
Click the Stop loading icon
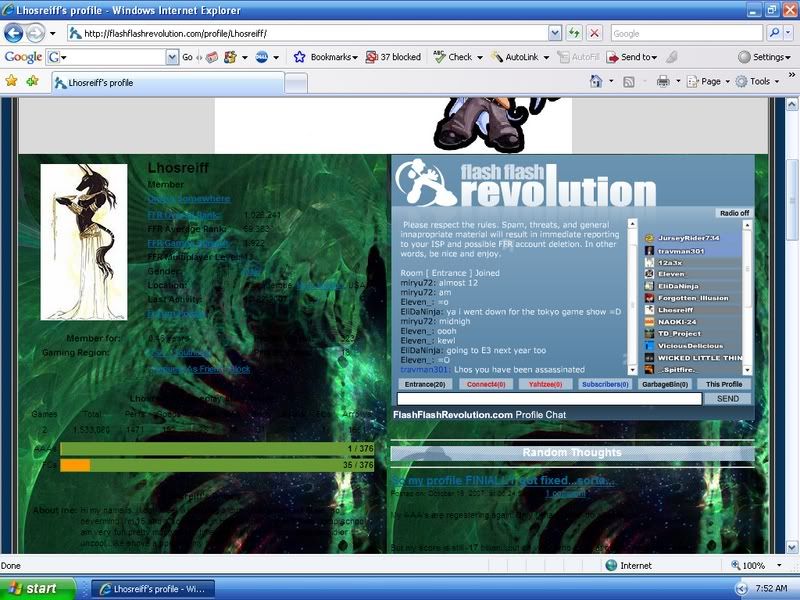[595, 33]
